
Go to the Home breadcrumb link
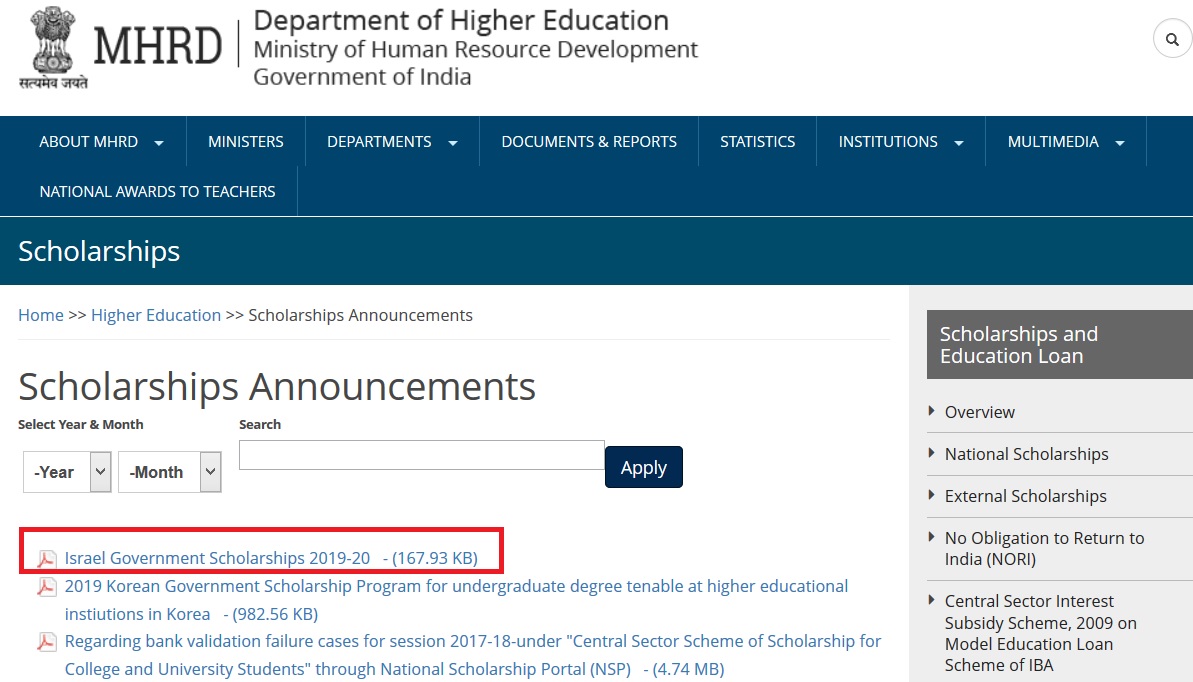(x=41, y=315)
